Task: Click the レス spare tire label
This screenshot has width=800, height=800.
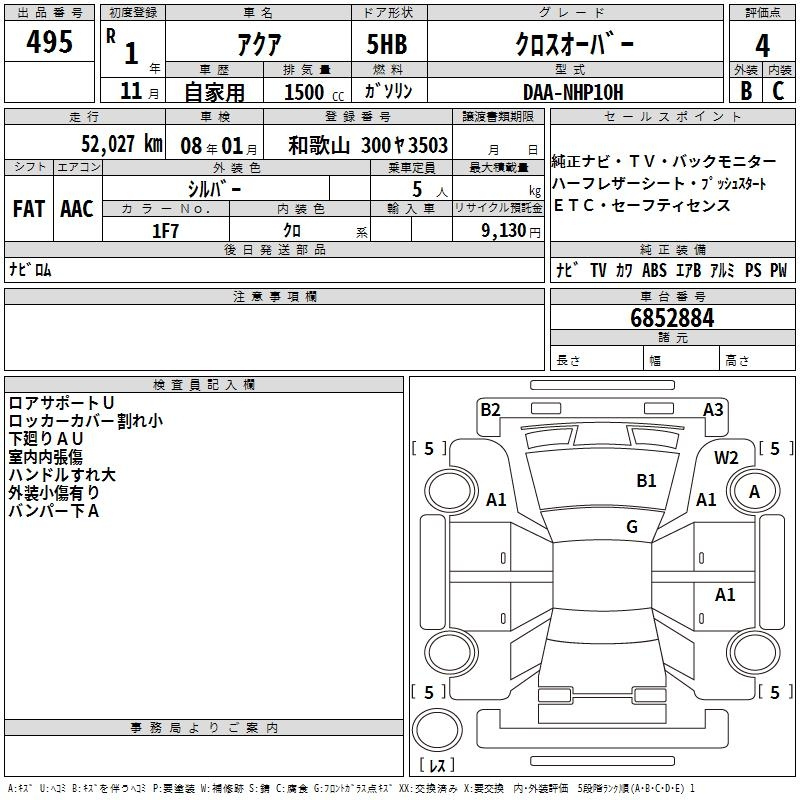Action: [437, 765]
